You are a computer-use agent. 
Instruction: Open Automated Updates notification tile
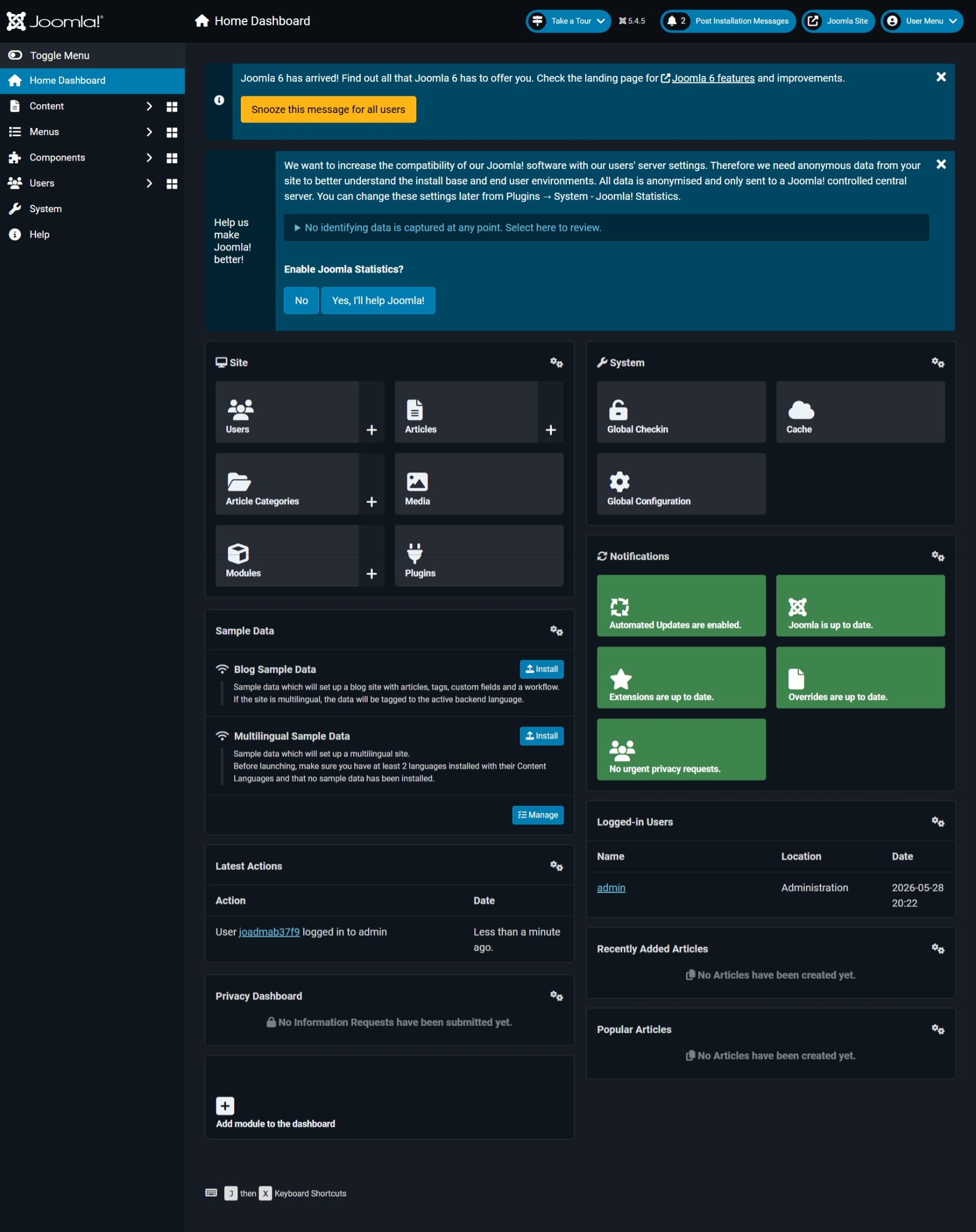(x=681, y=606)
